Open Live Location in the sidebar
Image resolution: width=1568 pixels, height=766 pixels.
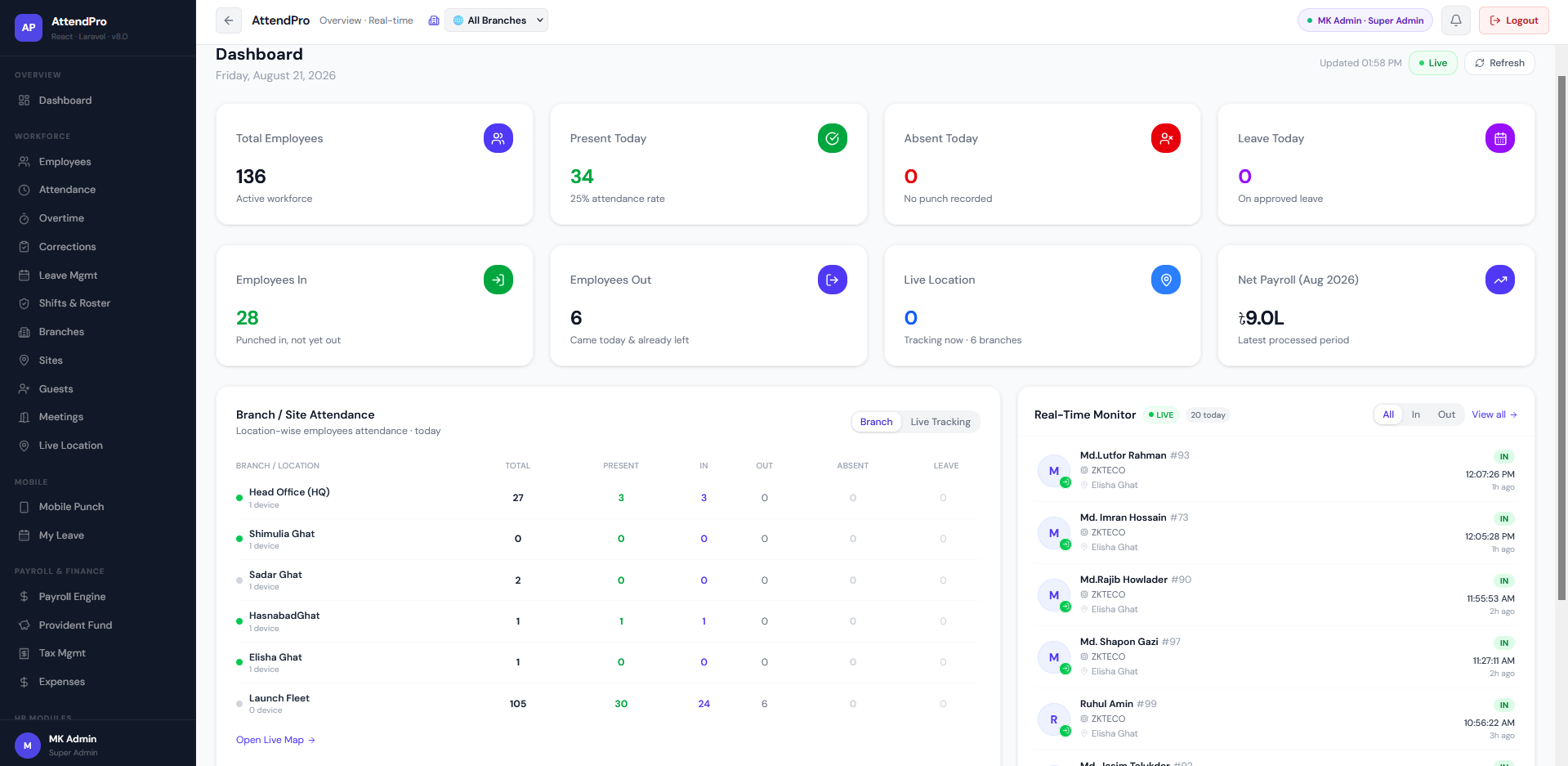click(98, 446)
